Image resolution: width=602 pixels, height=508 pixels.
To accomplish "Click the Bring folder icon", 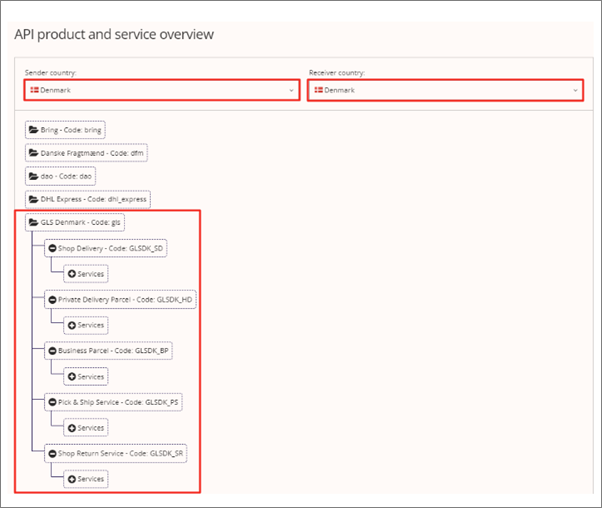I will (34, 130).
